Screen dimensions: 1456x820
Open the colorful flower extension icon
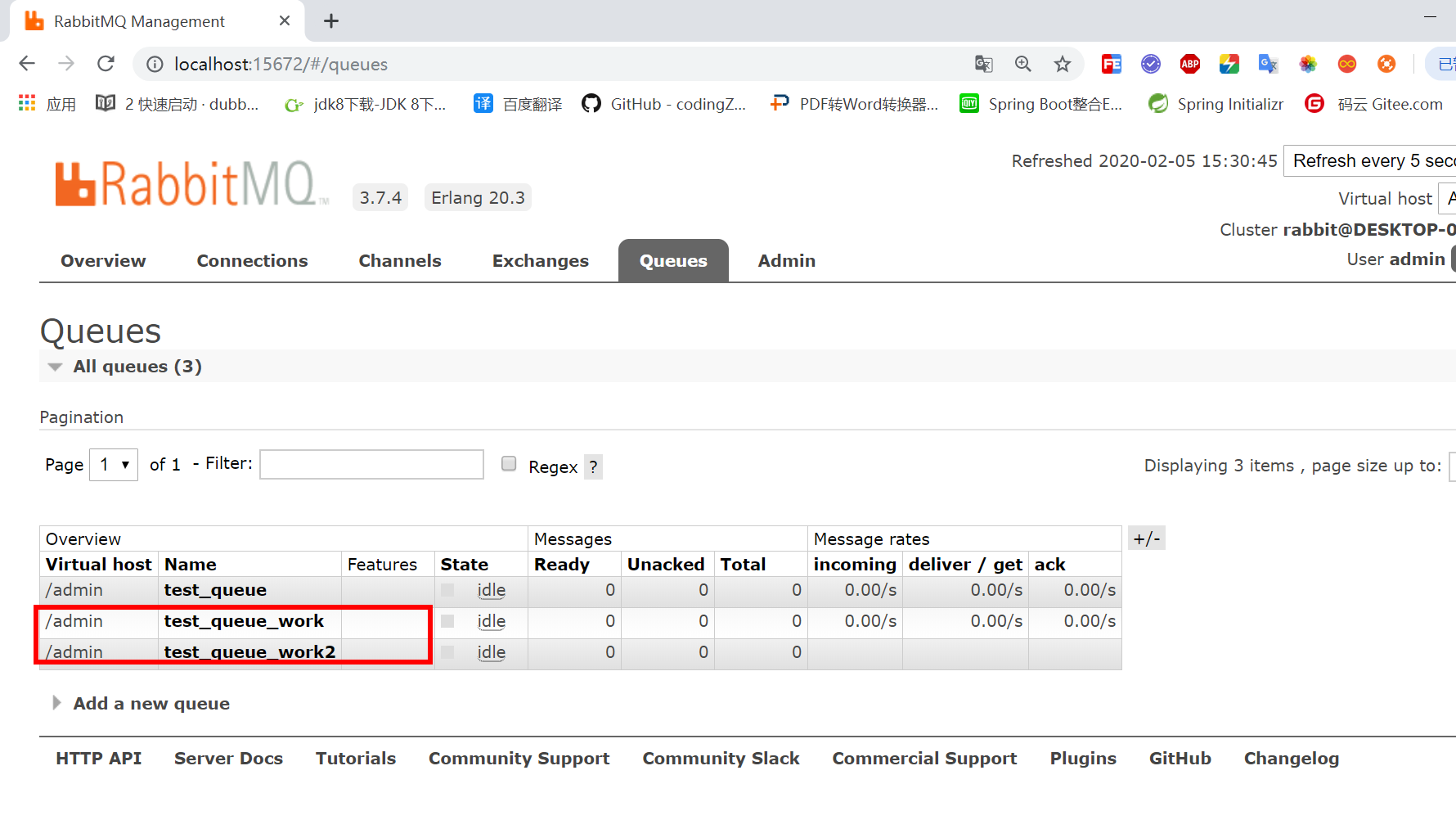(1308, 64)
